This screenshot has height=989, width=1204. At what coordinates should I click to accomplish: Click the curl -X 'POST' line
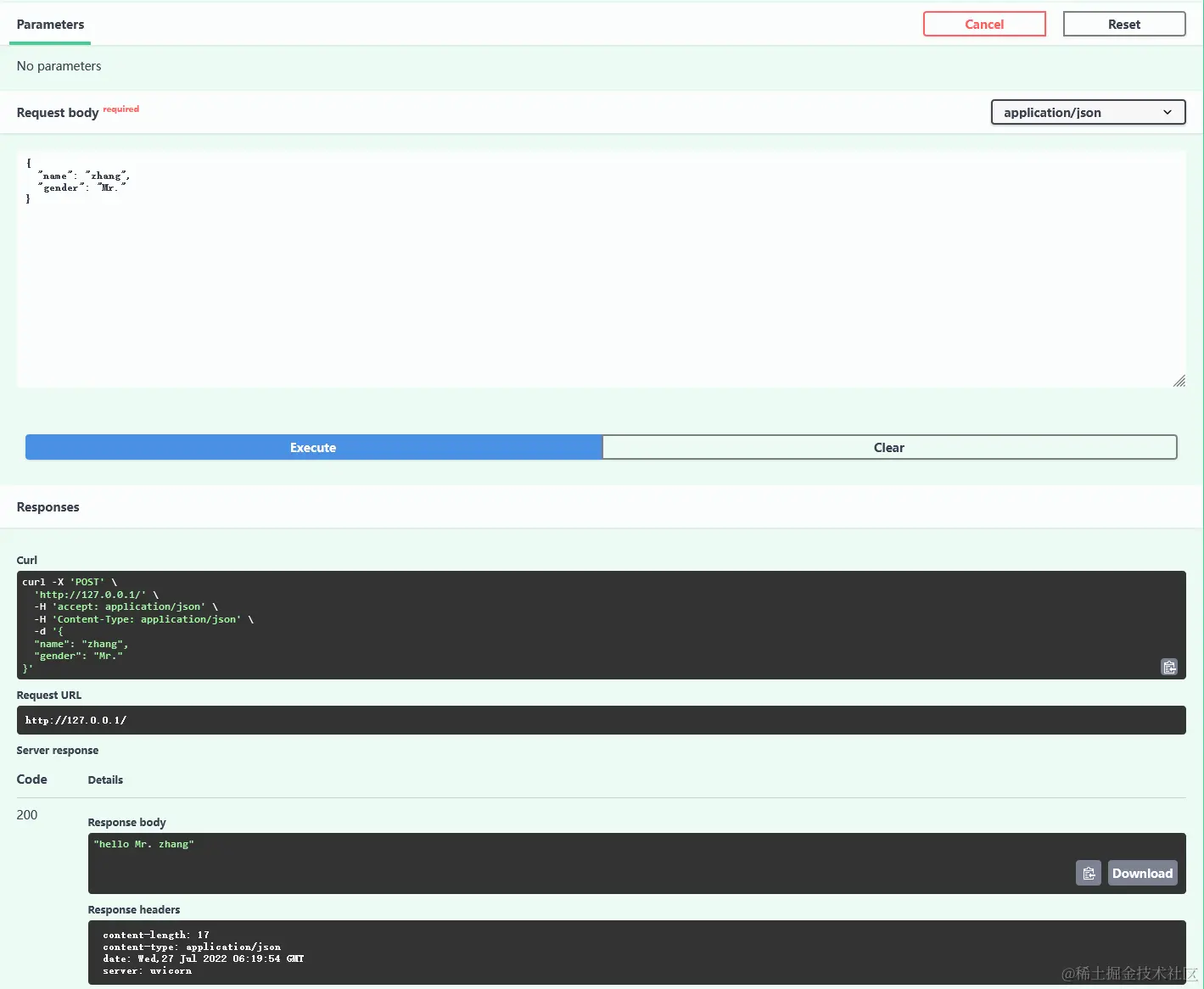70,582
